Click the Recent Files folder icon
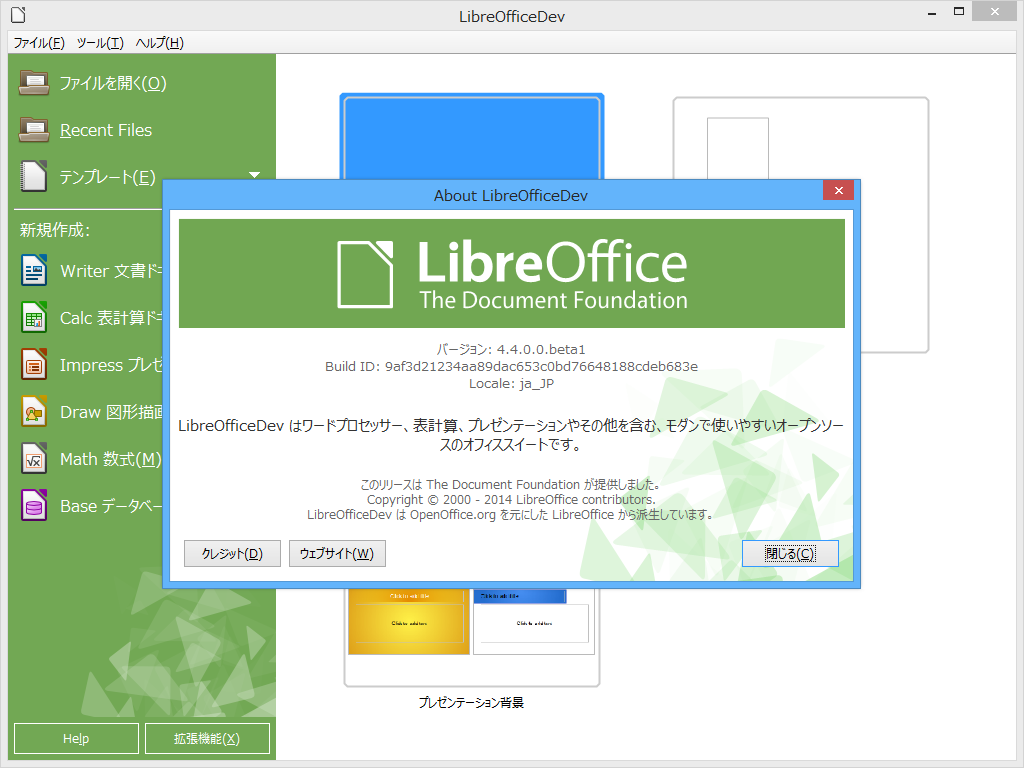1024x768 pixels. pyautogui.click(x=34, y=130)
